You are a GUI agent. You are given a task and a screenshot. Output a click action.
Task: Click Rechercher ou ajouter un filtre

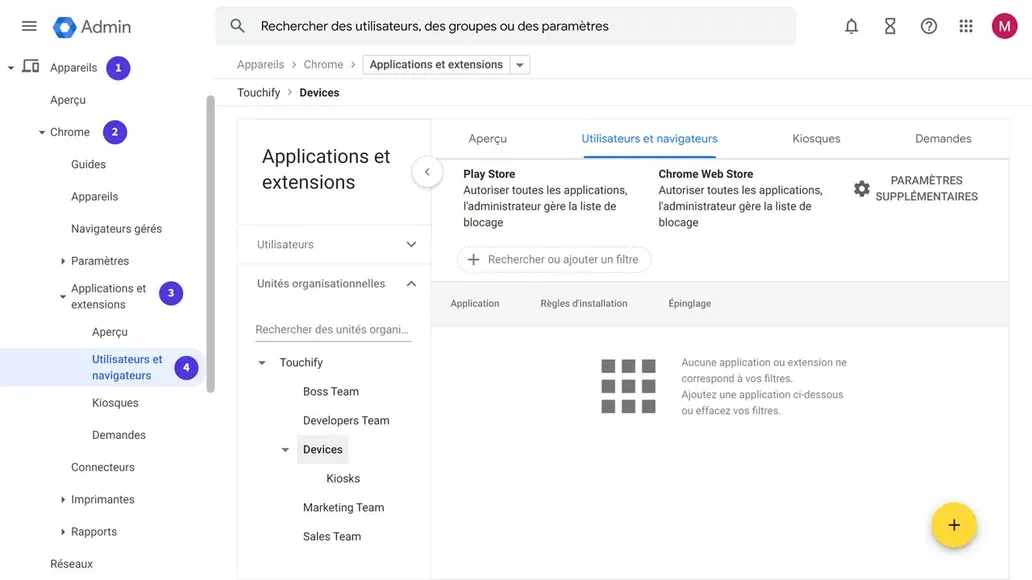[x=554, y=259]
